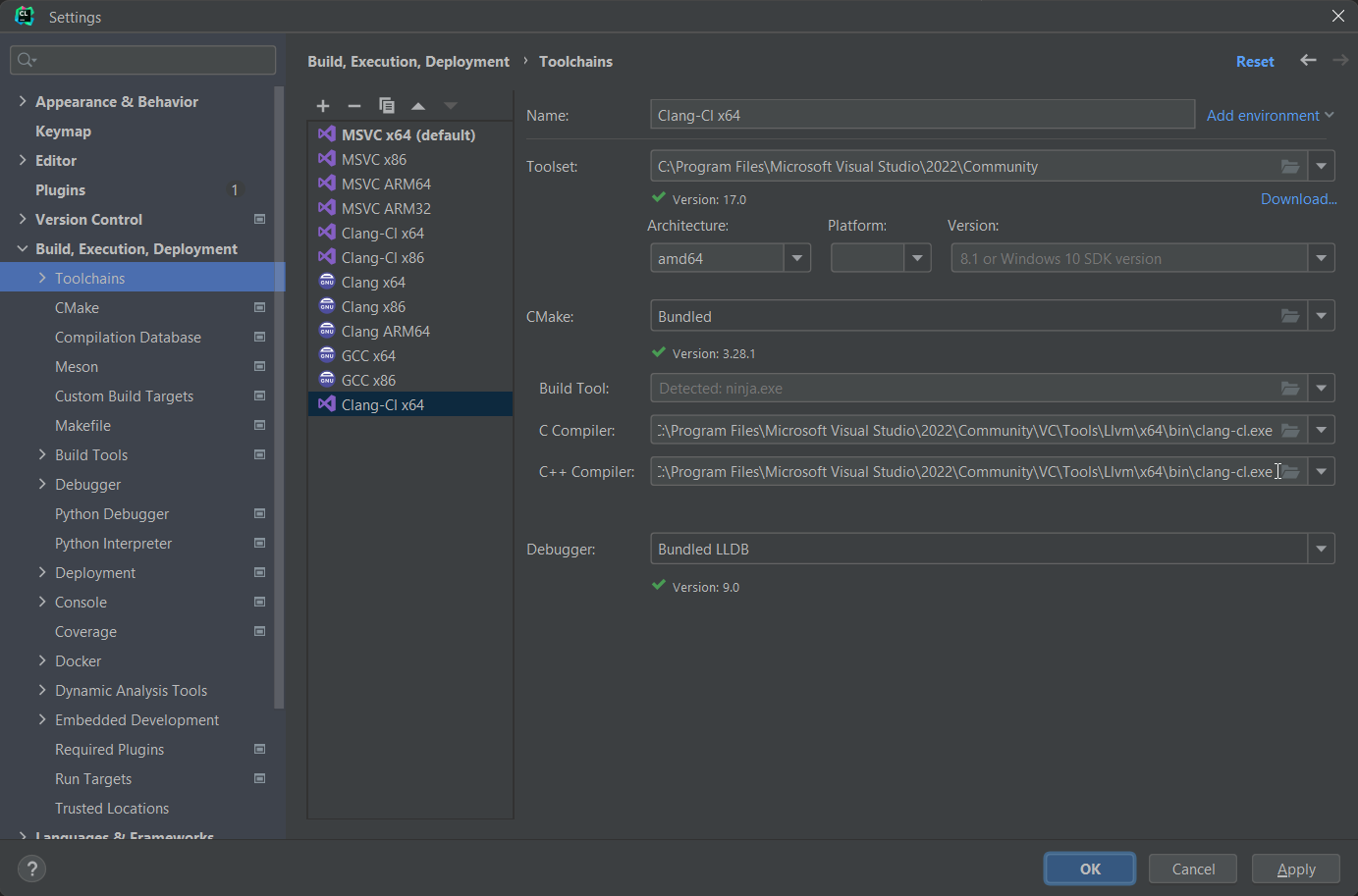Click the project-level icon beside Makefile

point(259,425)
